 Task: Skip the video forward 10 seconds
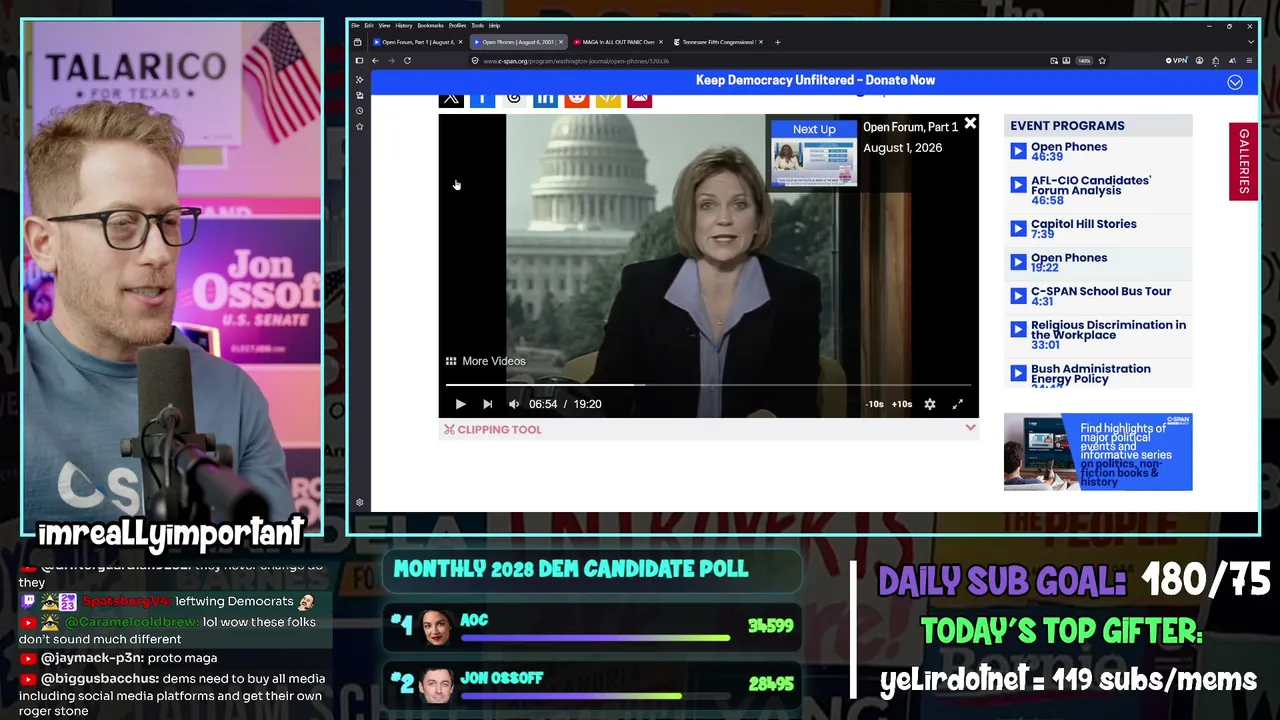pos(902,404)
